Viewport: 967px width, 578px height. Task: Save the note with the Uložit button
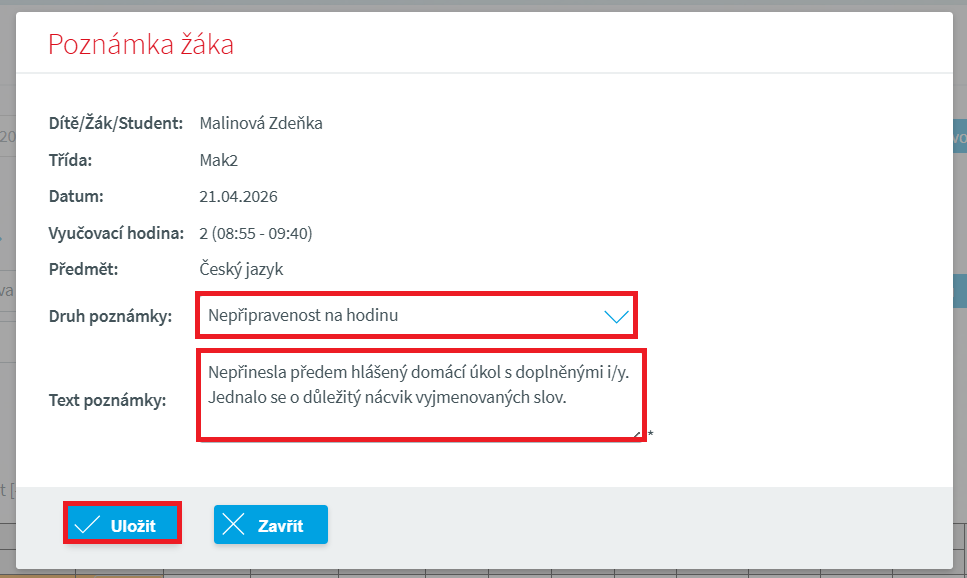(x=123, y=525)
